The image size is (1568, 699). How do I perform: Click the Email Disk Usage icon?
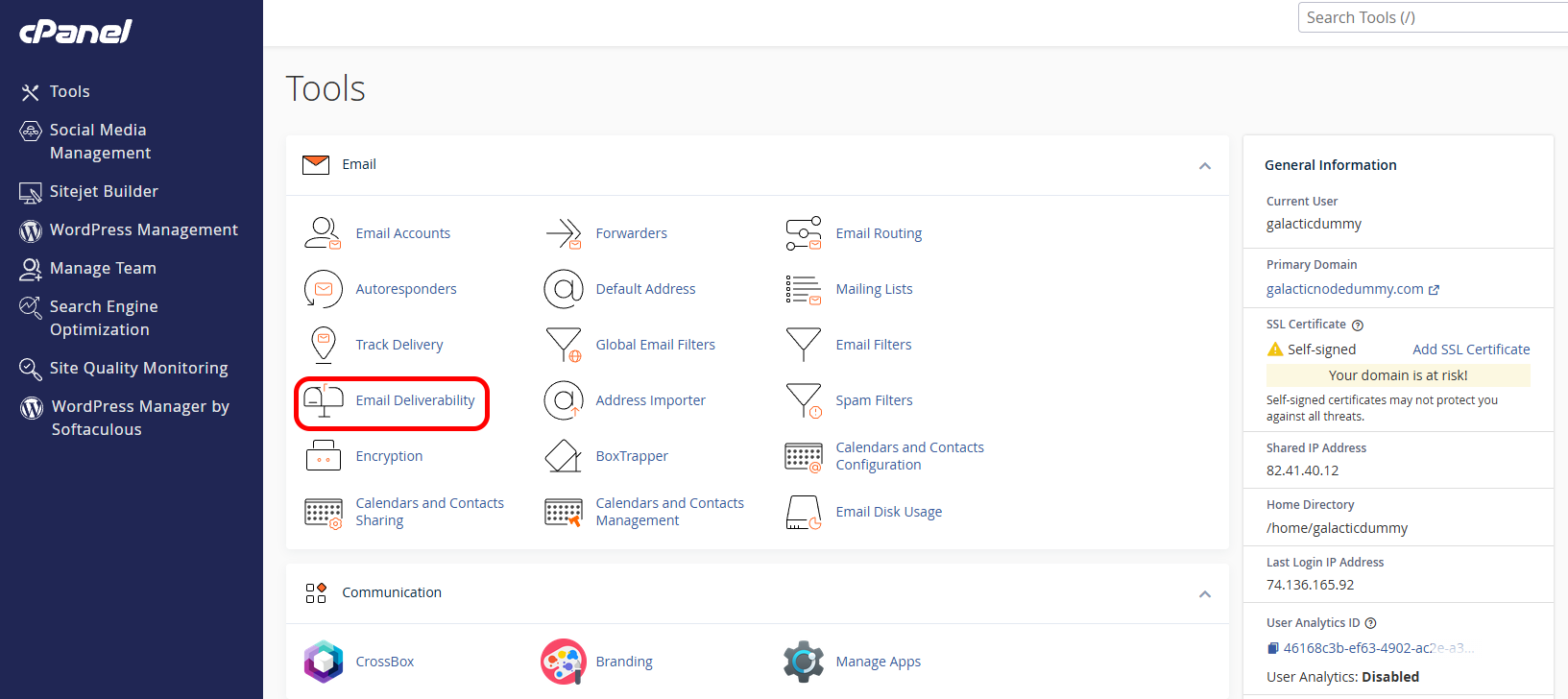[x=804, y=512]
